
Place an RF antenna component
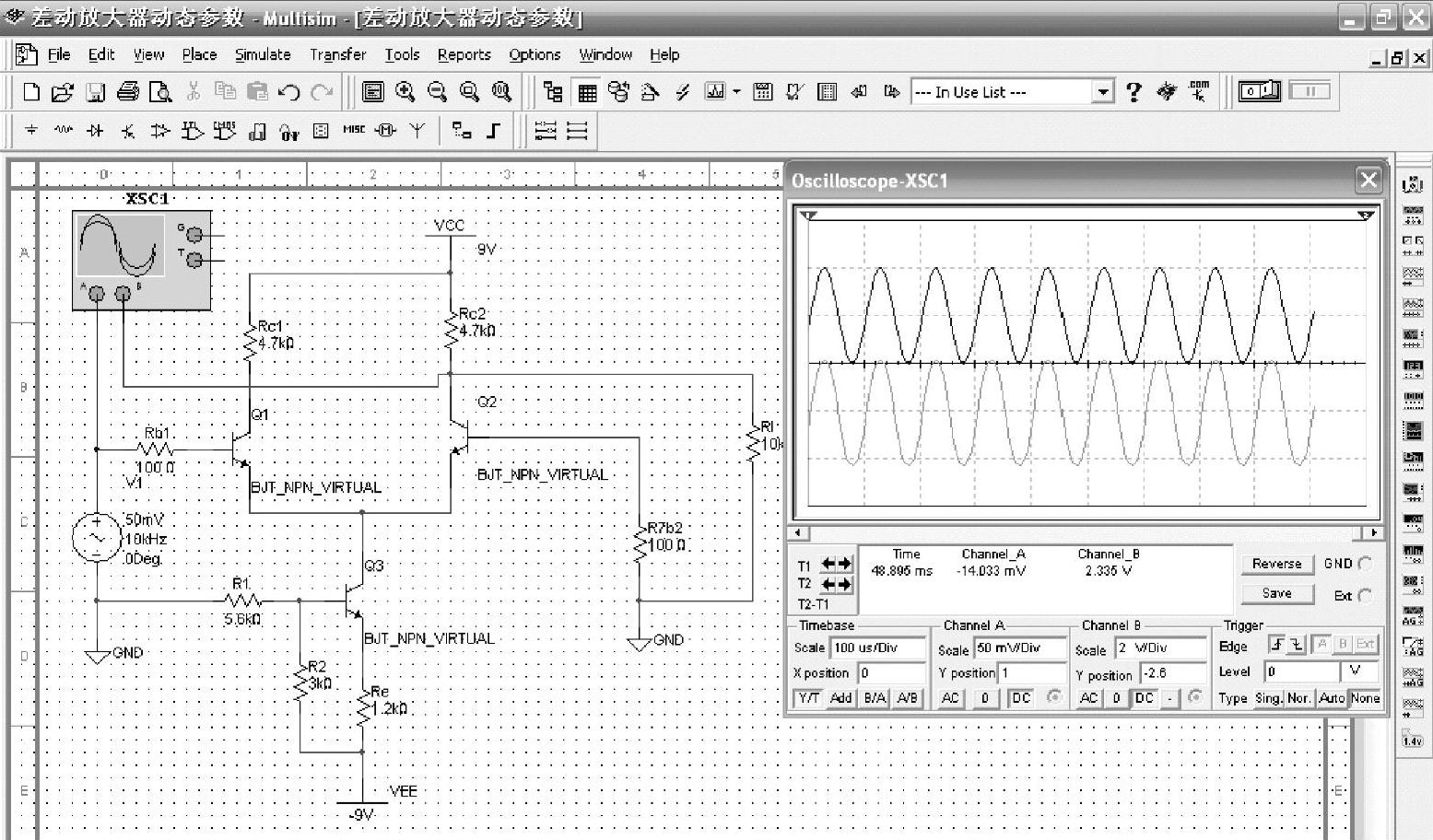point(417,131)
